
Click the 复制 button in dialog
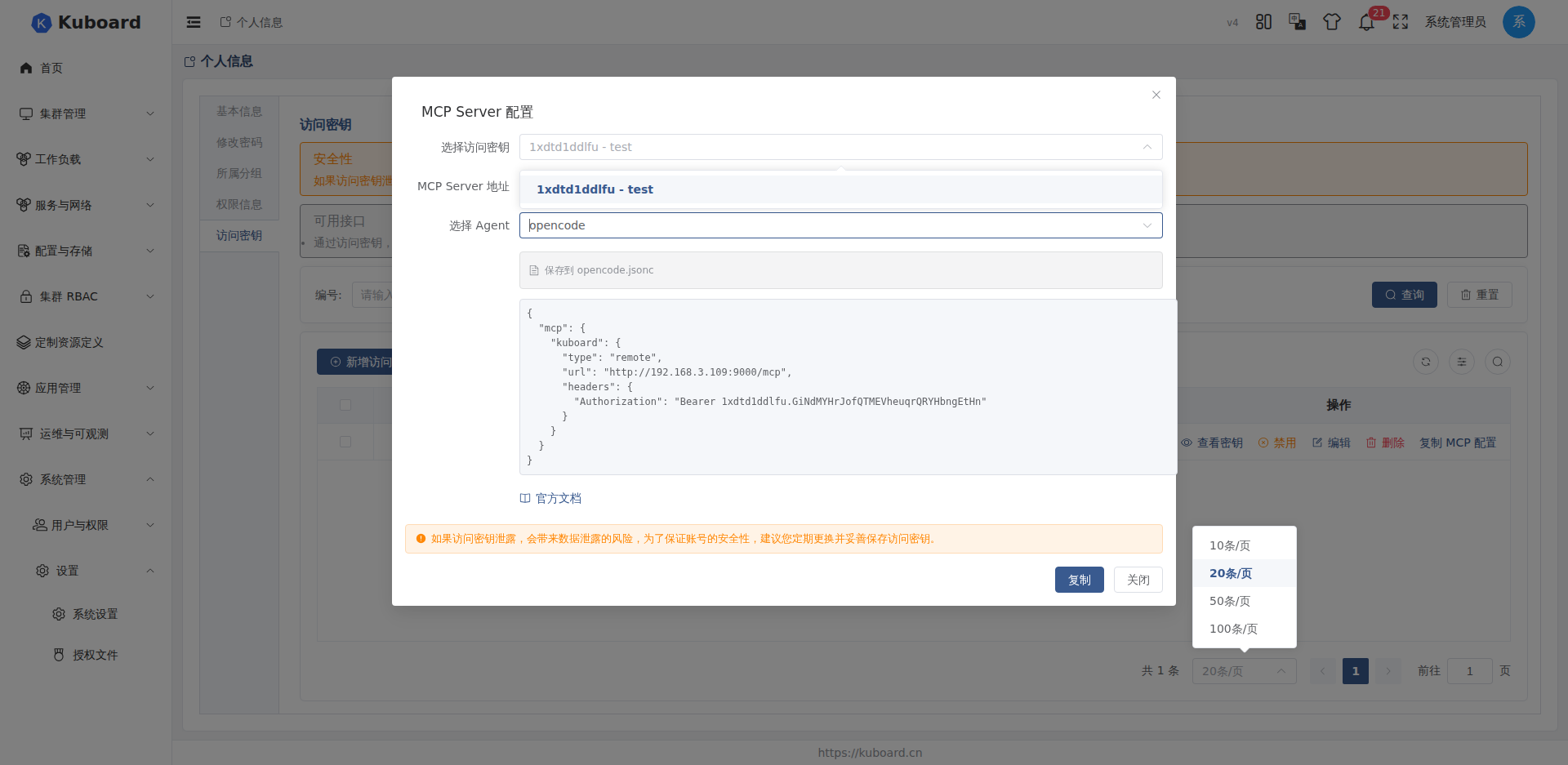coord(1079,580)
